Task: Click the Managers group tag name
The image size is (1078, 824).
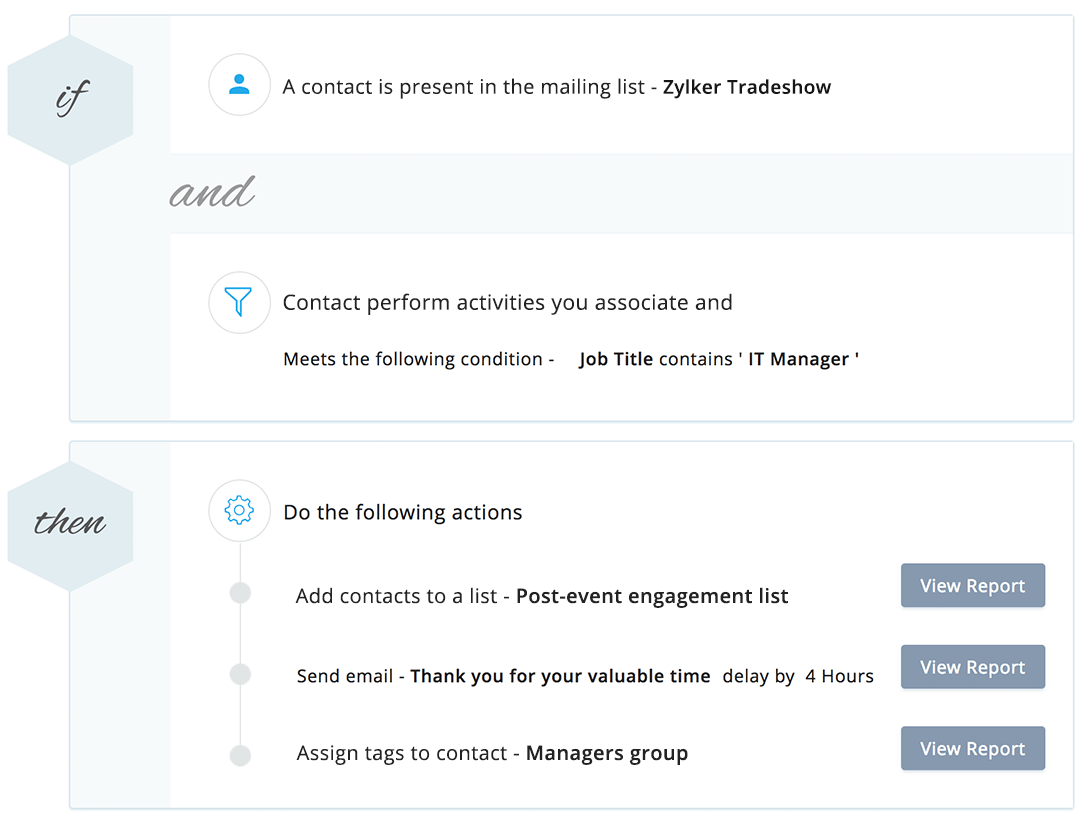Action: click(x=607, y=753)
